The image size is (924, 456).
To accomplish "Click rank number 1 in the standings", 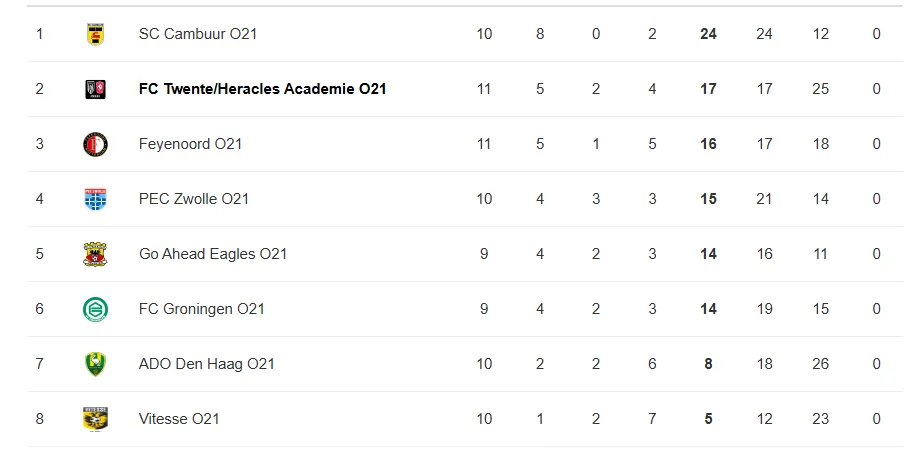I will pos(39,34).
